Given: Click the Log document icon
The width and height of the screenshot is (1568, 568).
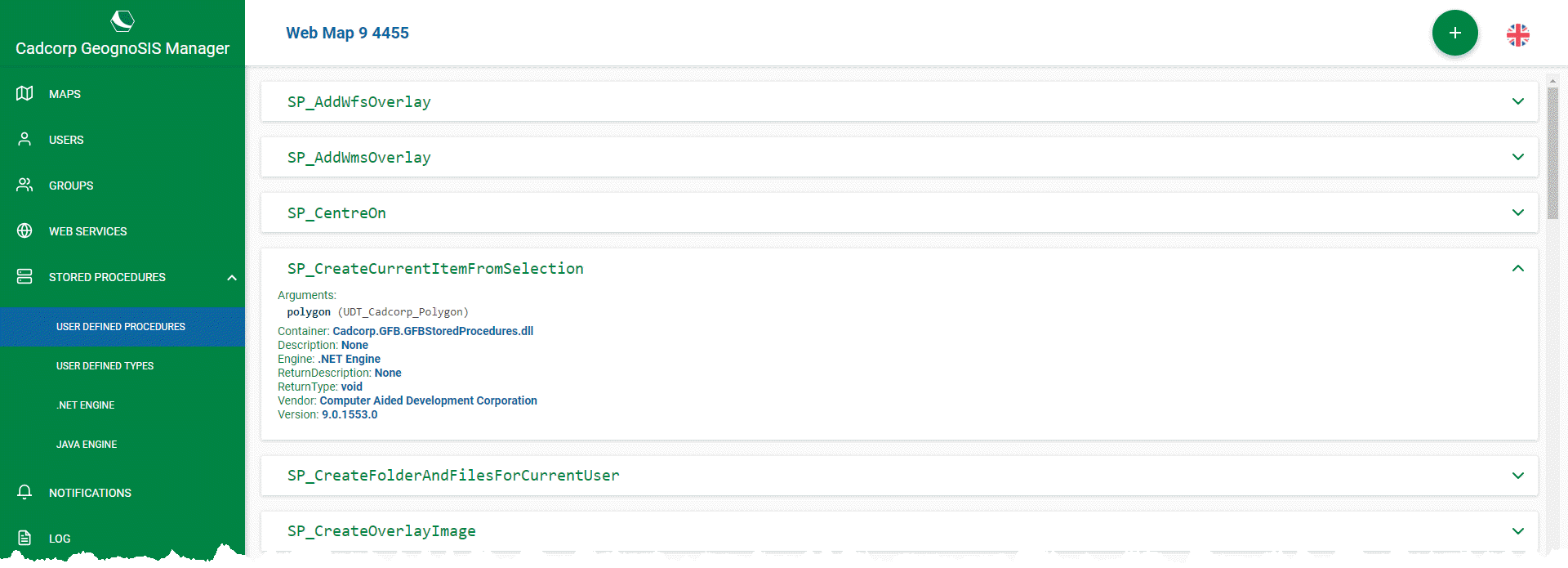Looking at the screenshot, I should click(x=24, y=539).
